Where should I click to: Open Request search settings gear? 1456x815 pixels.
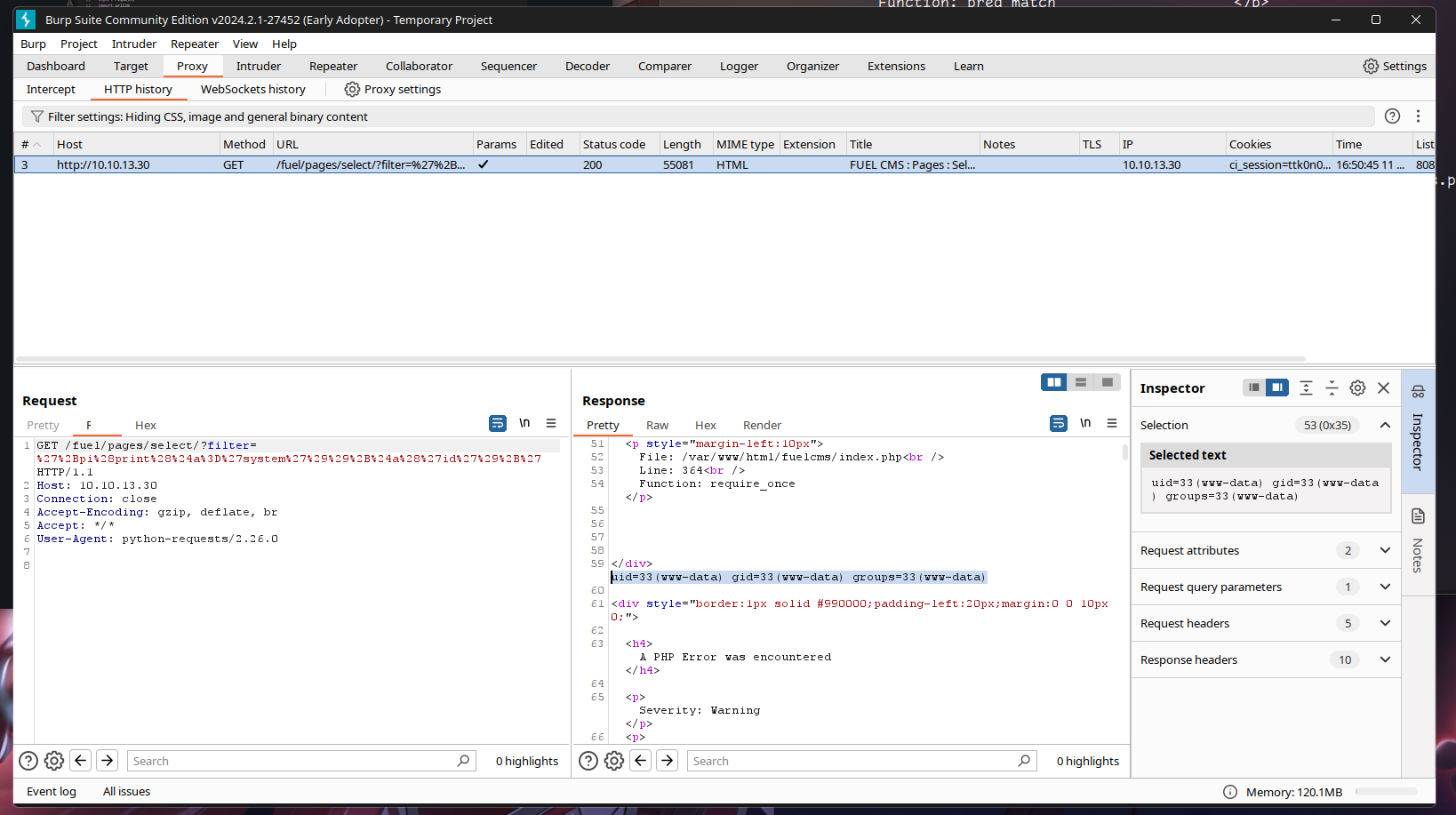coord(54,761)
